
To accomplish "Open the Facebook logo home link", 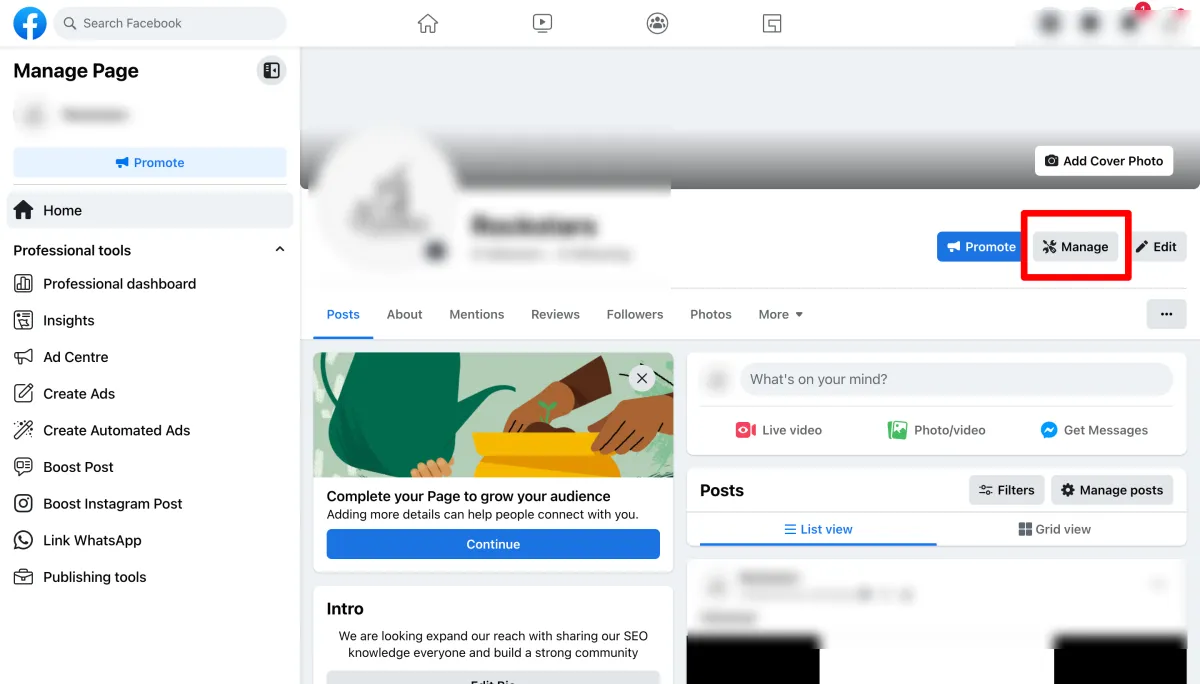I will point(29,23).
